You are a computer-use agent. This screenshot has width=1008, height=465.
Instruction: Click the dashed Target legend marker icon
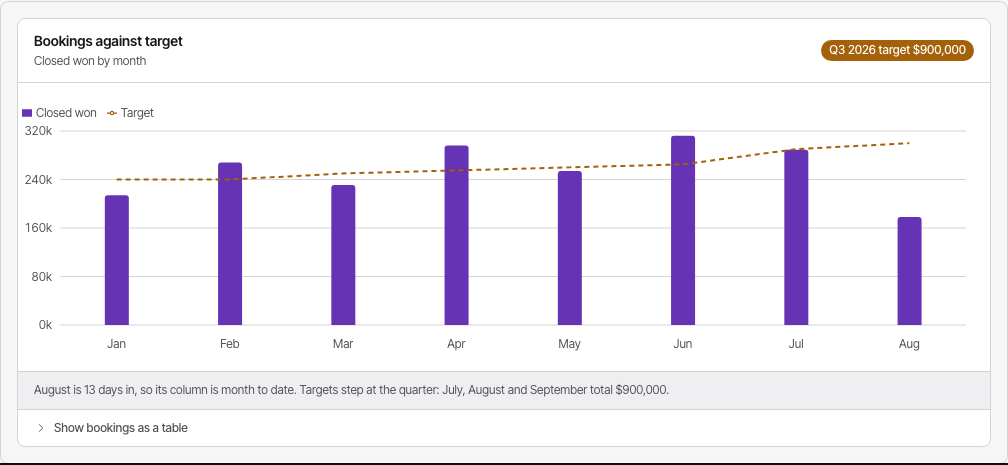pyautogui.click(x=112, y=113)
